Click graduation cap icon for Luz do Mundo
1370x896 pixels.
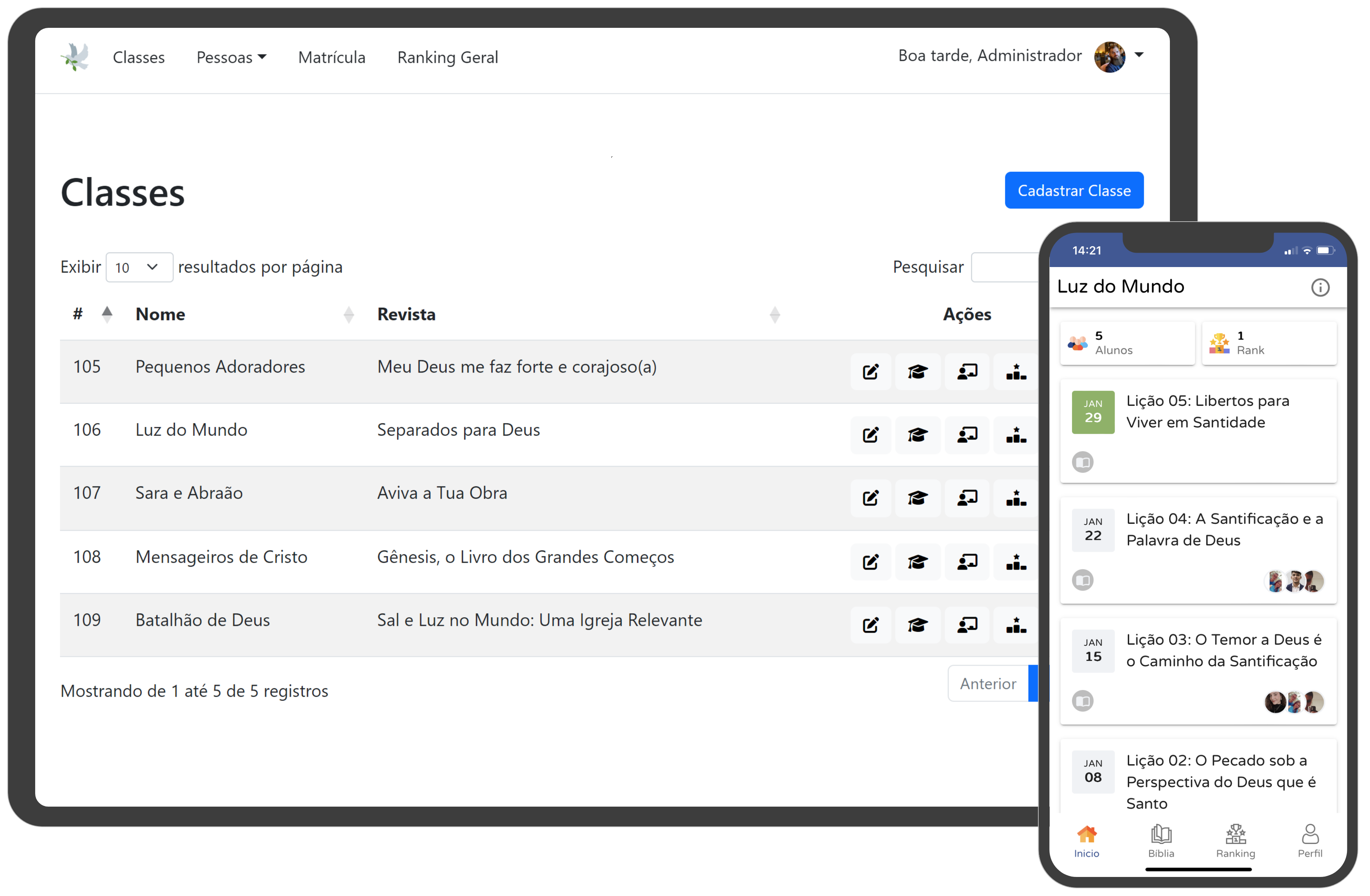click(918, 435)
